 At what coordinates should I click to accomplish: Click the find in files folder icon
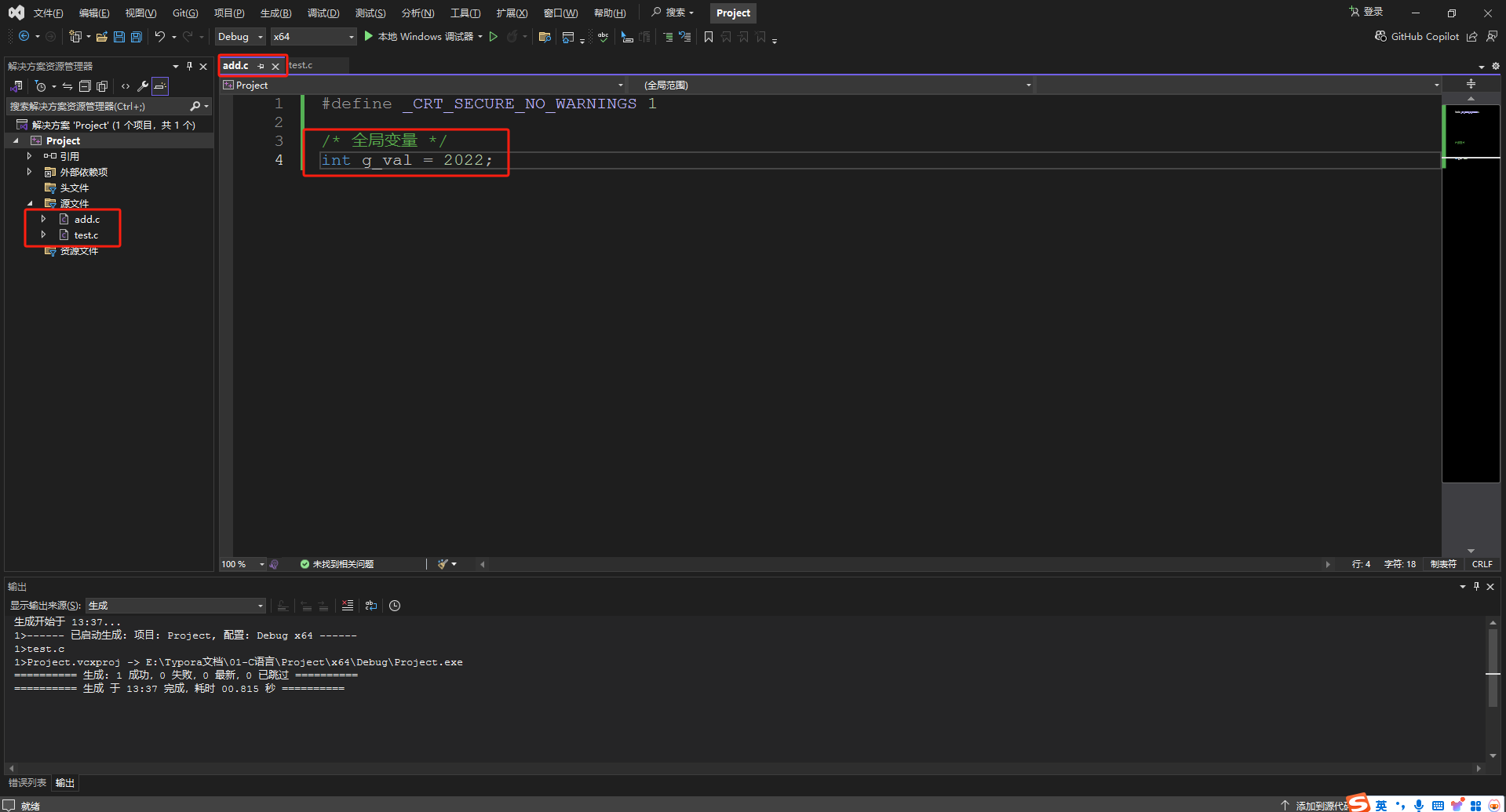545,37
